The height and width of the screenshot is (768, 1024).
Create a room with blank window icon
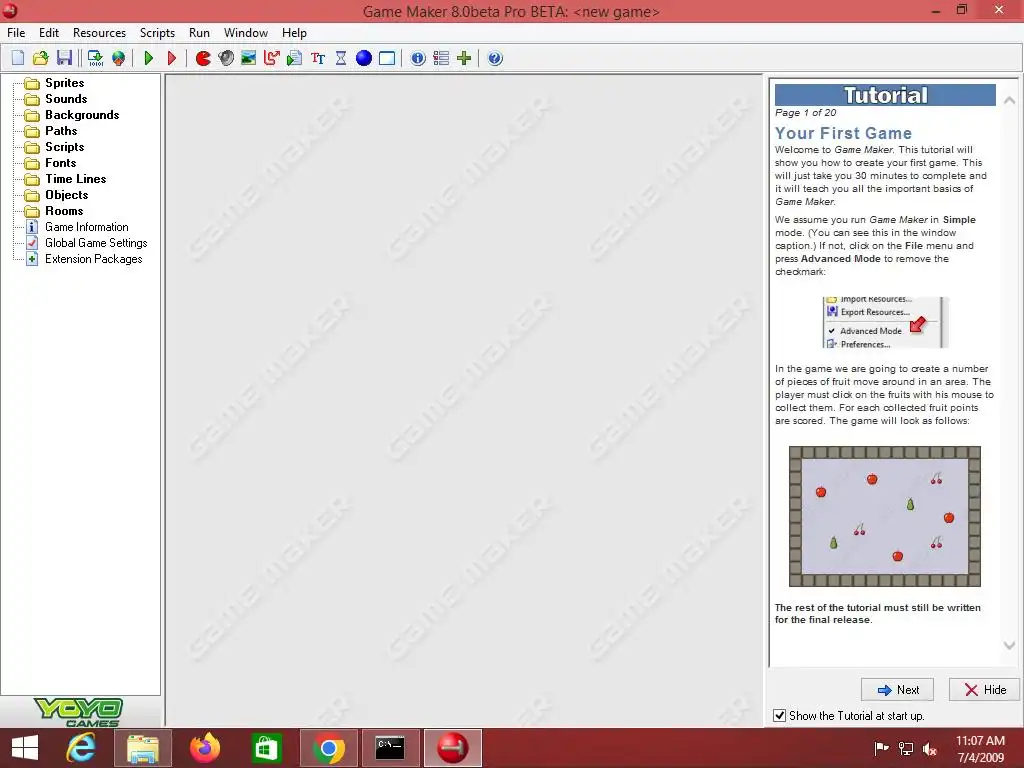coord(387,58)
